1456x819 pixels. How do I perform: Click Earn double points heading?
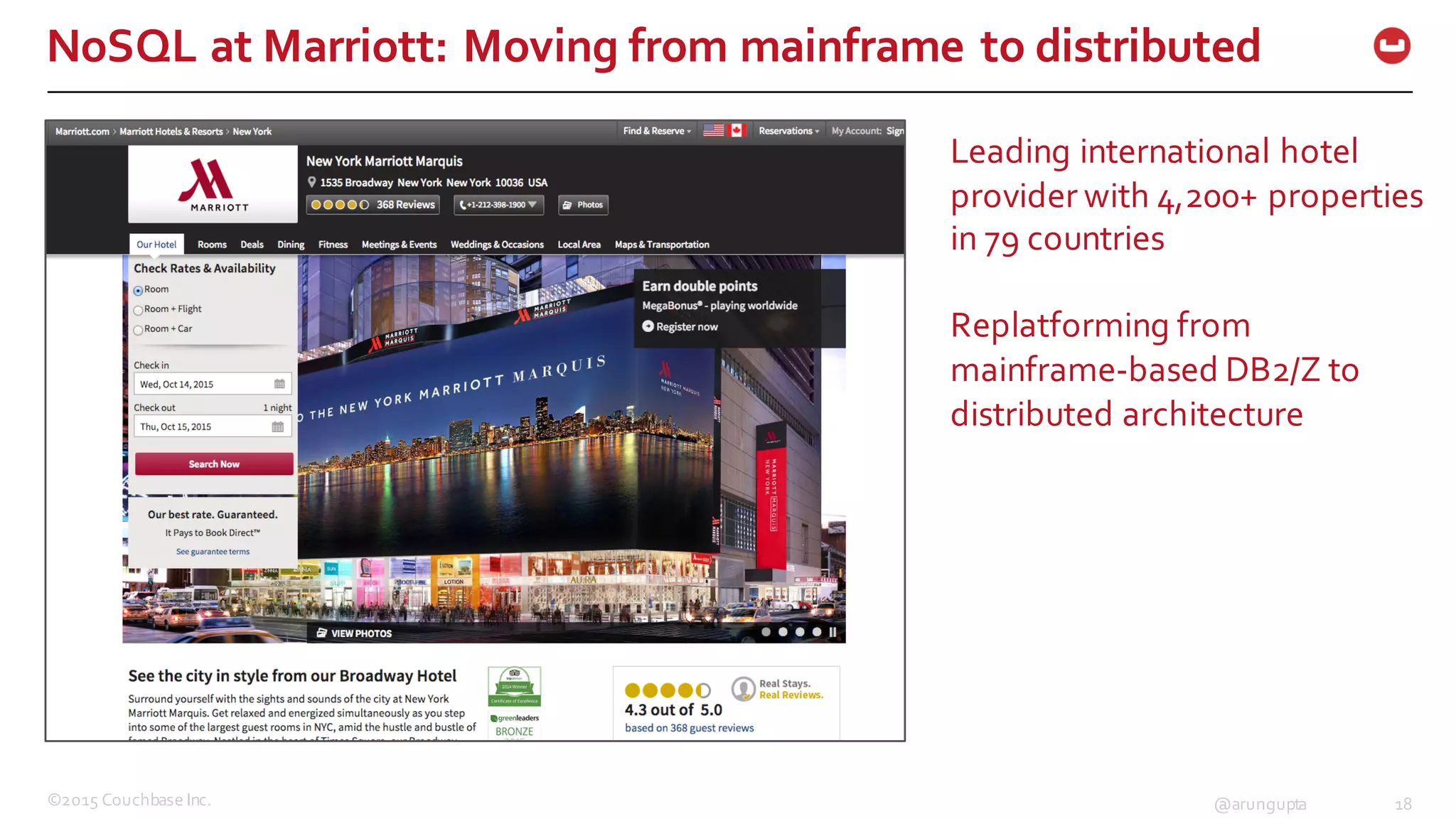[700, 286]
